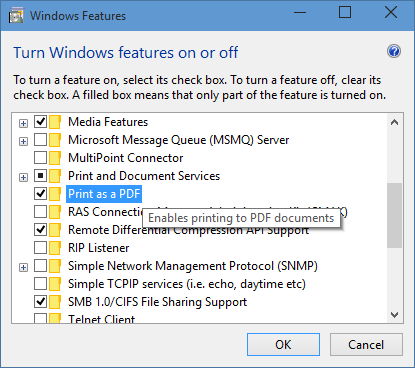Viewport: 415px width, 368px height.
Task: Click the Cancel button
Action: click(366, 345)
